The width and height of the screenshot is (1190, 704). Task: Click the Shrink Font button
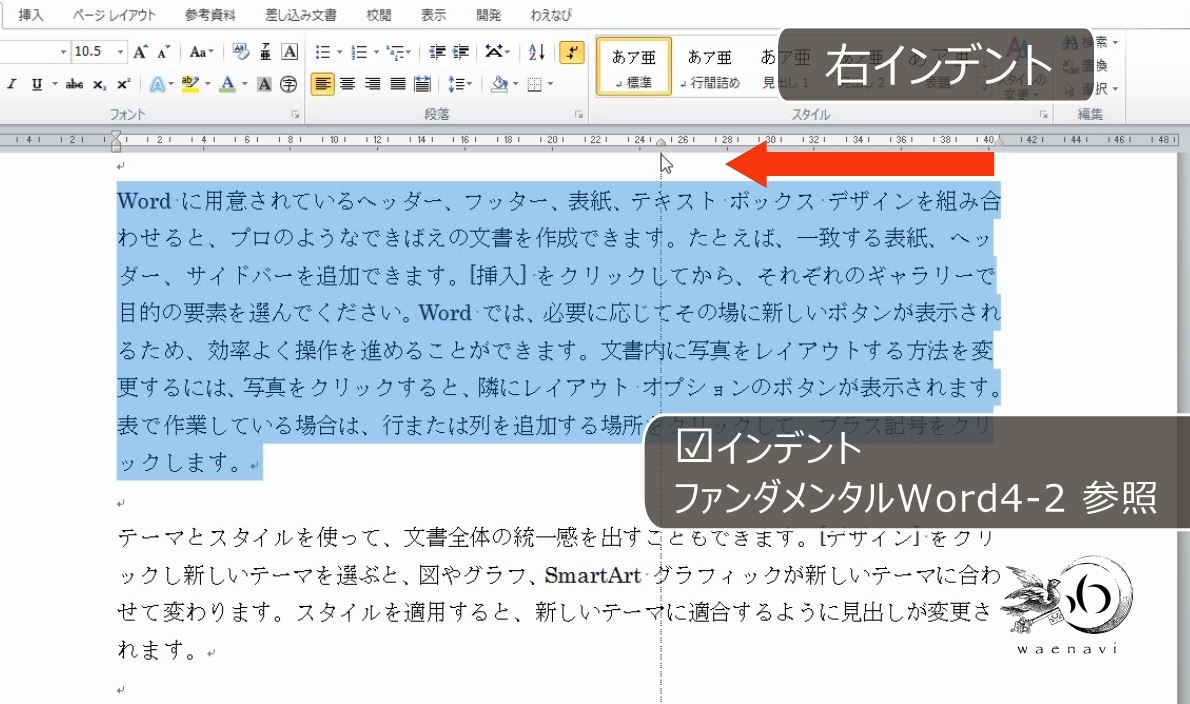point(163,52)
